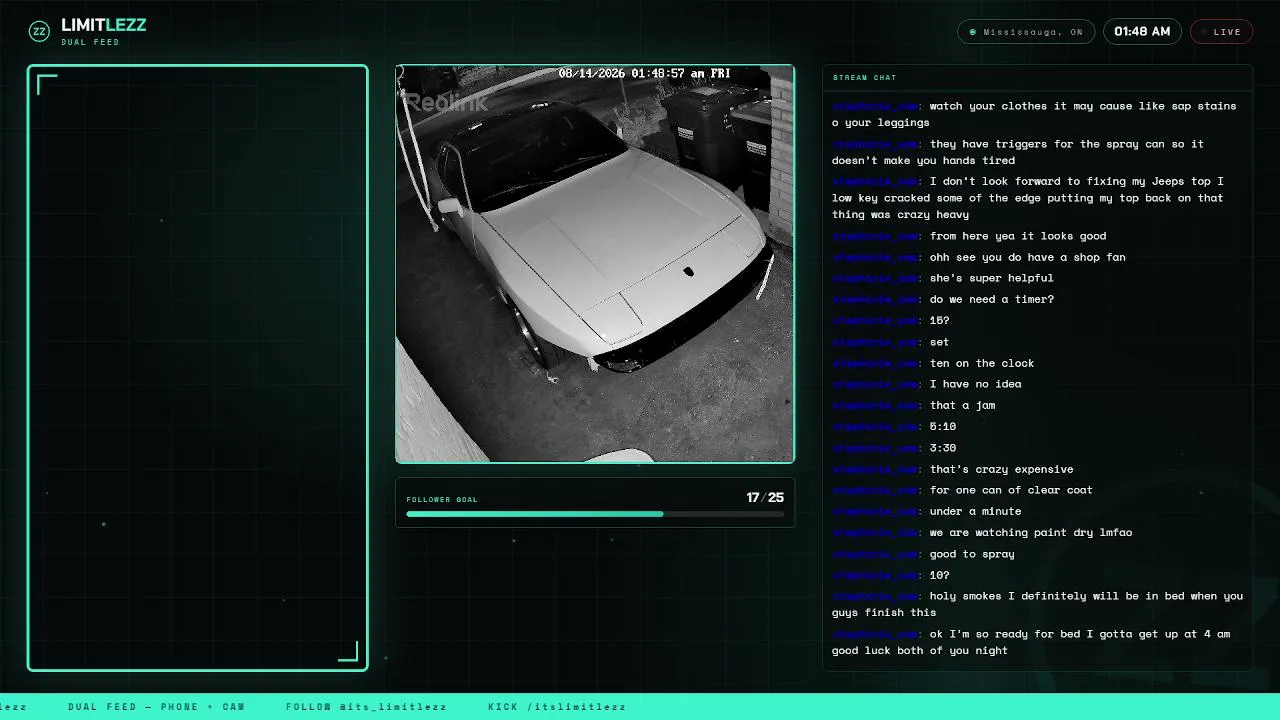Click the Mississauga, ON location pill
The image size is (1280, 720).
click(x=1026, y=32)
